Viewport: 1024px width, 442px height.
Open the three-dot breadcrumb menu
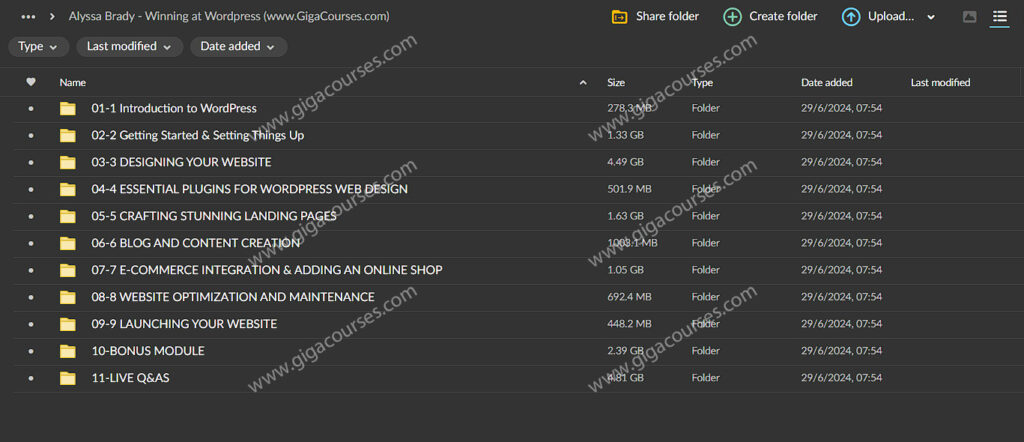28,17
